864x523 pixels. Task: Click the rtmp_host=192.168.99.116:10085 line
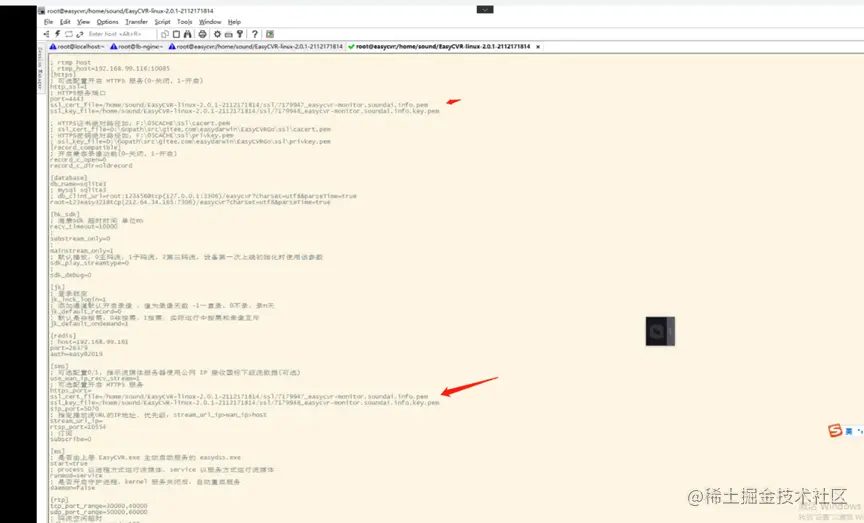[114, 69]
